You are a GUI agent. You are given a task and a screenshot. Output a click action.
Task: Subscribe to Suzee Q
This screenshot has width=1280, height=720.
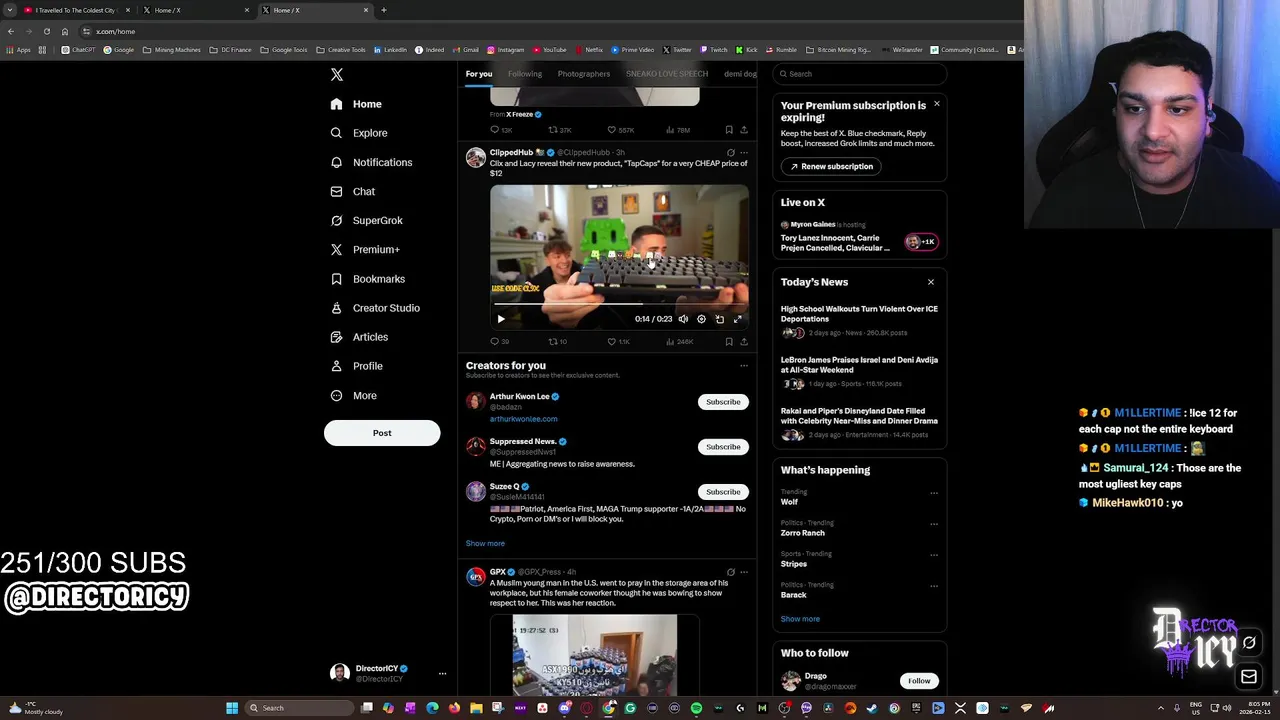click(723, 492)
